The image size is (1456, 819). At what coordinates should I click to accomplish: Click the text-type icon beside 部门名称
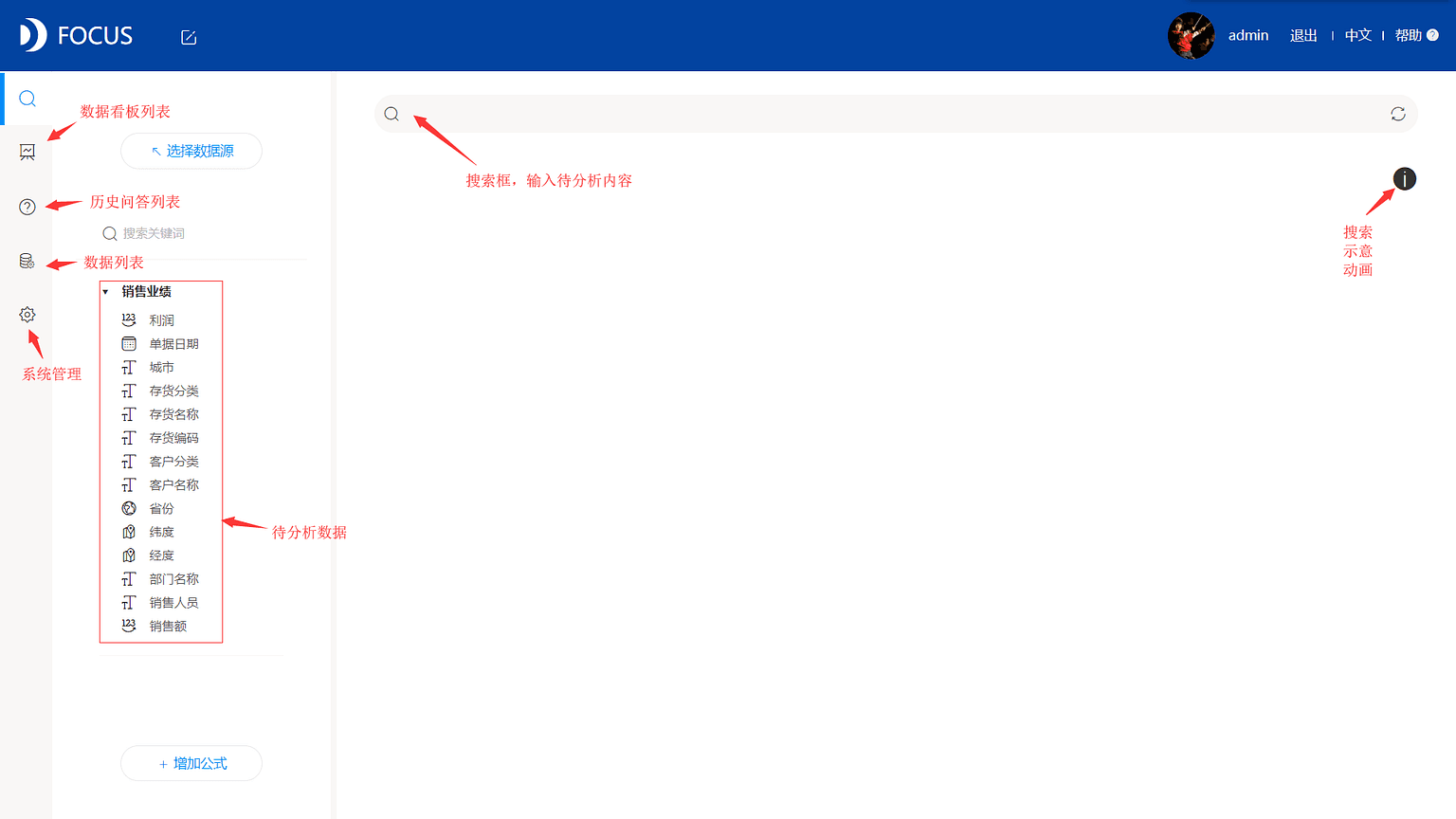129,578
